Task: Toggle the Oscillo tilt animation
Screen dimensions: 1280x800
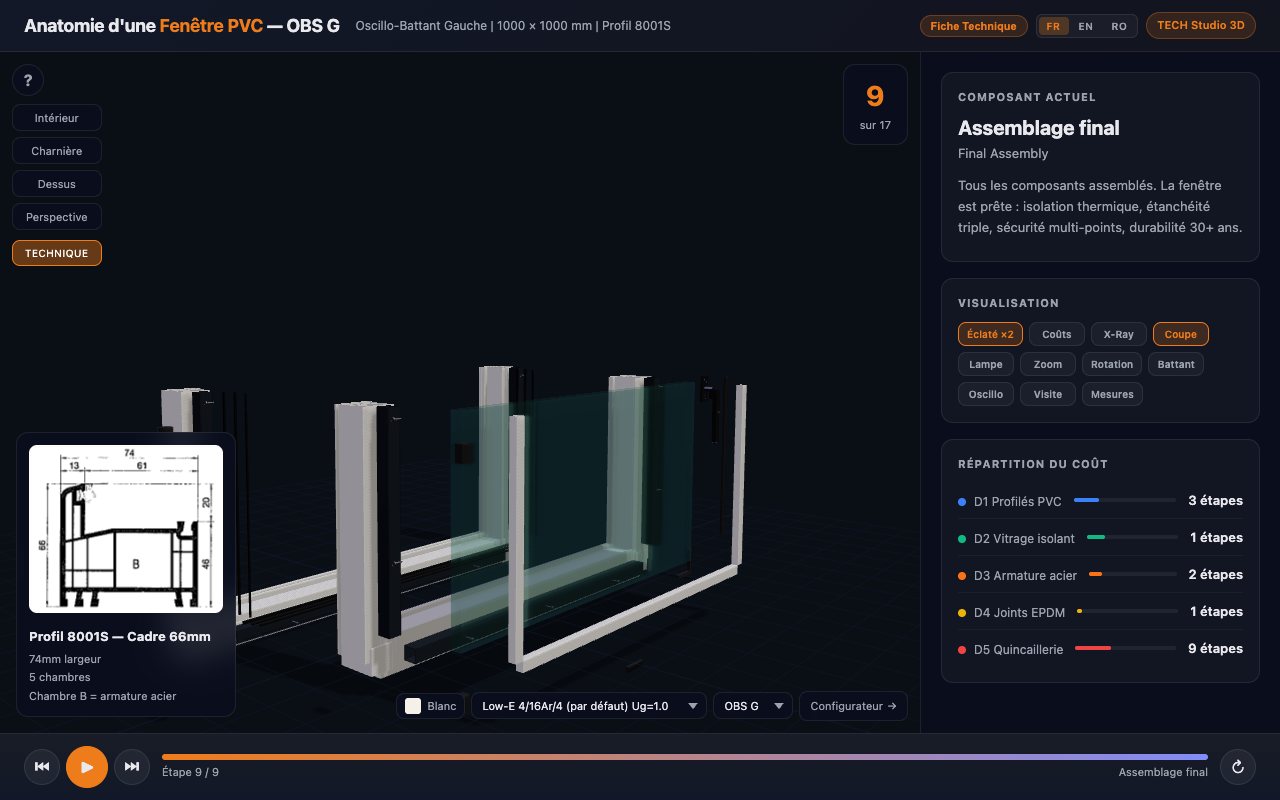Action: 986,394
